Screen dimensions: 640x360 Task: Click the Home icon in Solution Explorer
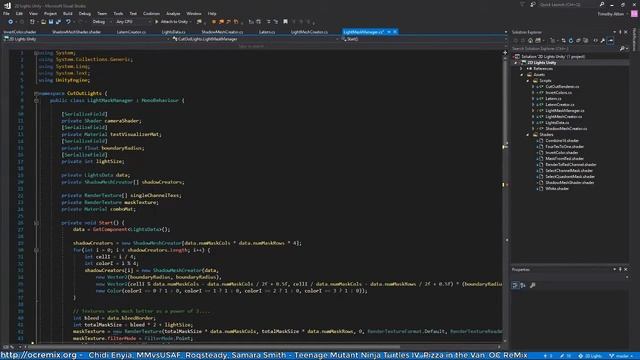coord(530,40)
